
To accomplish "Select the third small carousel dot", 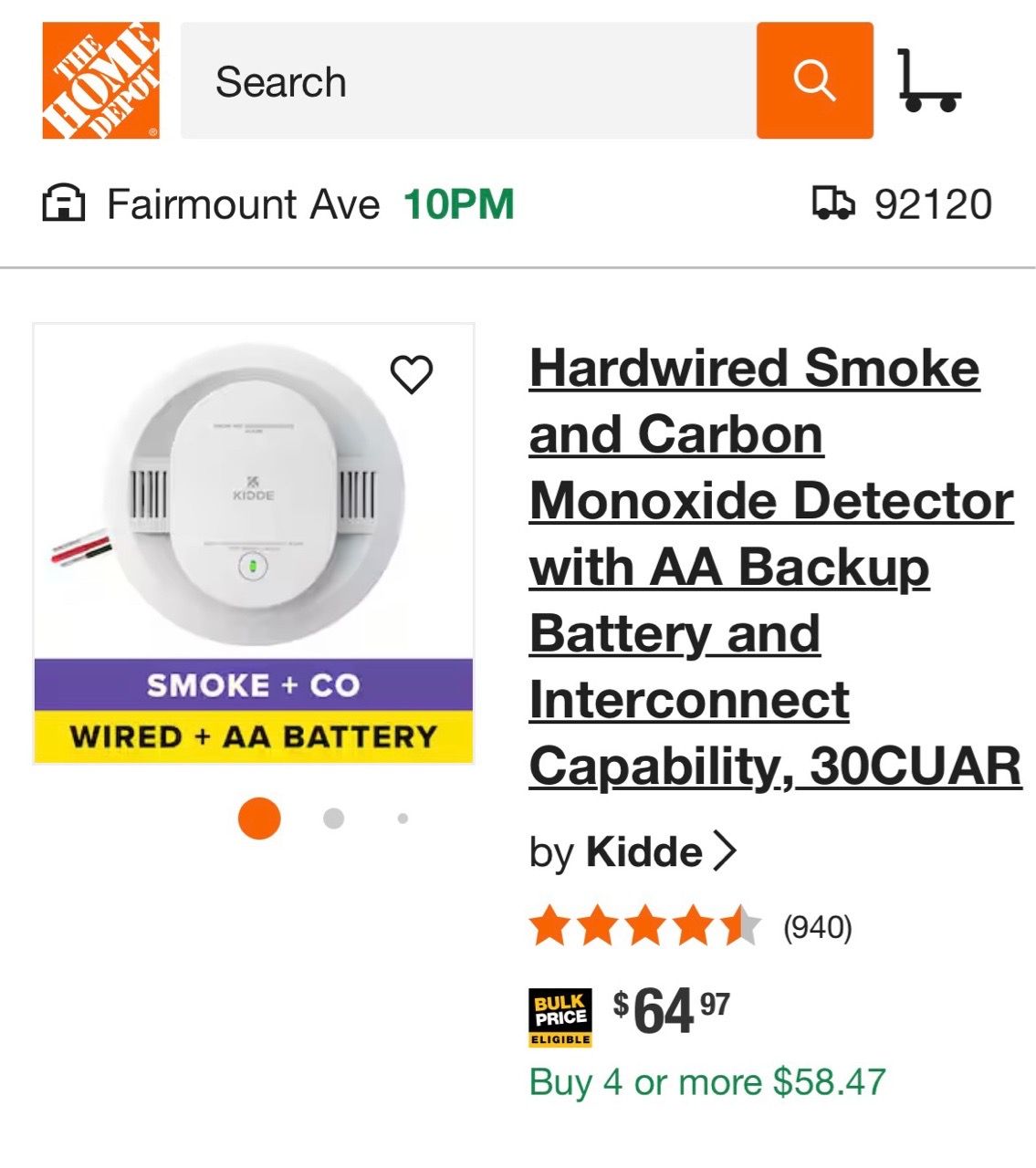I will [x=403, y=818].
